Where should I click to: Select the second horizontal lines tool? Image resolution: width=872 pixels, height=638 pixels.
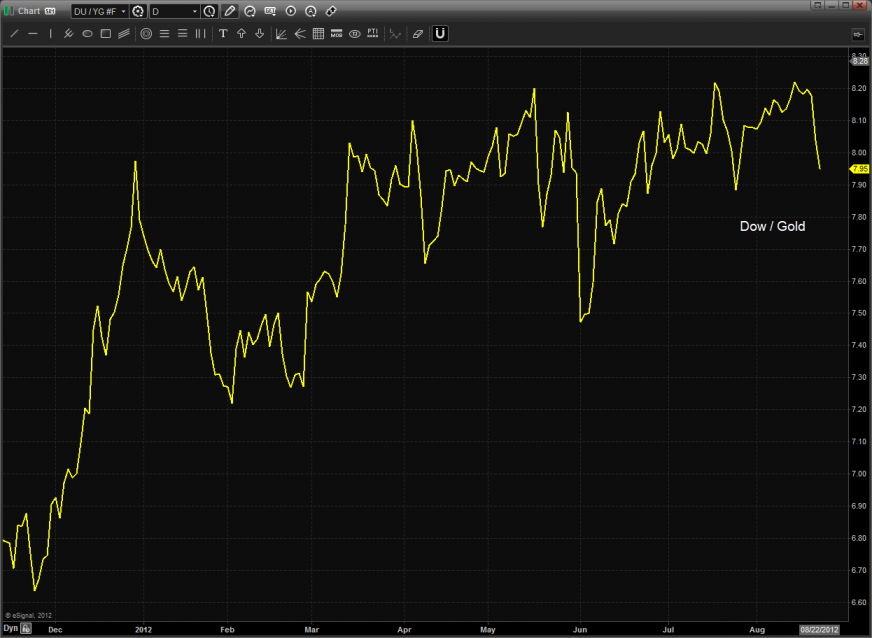182,34
